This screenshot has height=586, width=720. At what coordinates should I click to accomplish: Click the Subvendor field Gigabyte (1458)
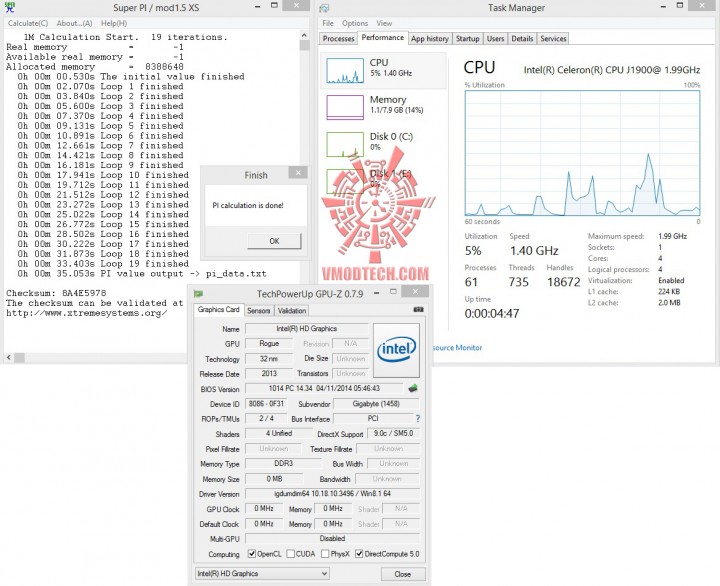[376, 404]
